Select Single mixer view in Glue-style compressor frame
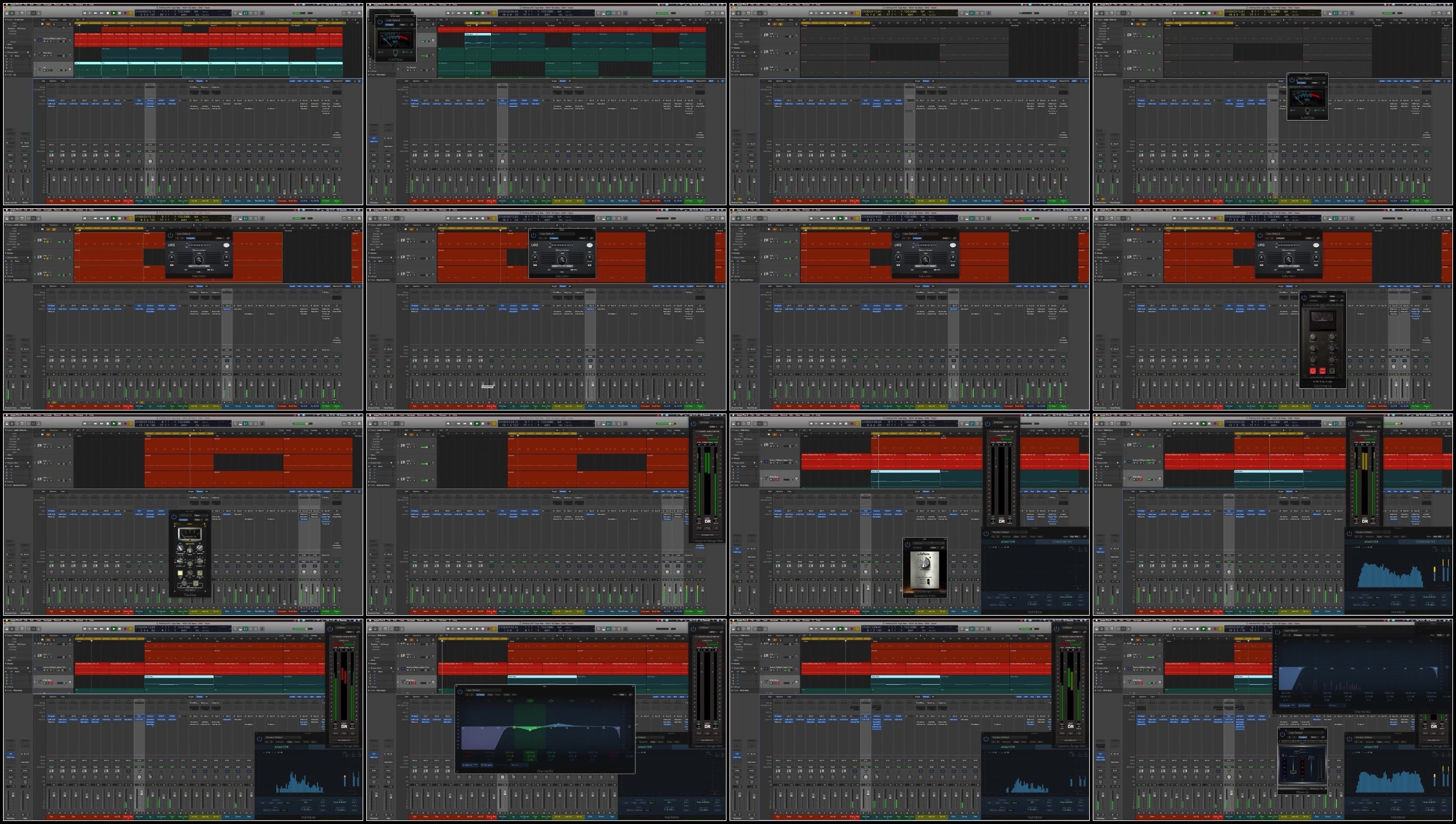This screenshot has height=824, width=1456. tap(191, 492)
